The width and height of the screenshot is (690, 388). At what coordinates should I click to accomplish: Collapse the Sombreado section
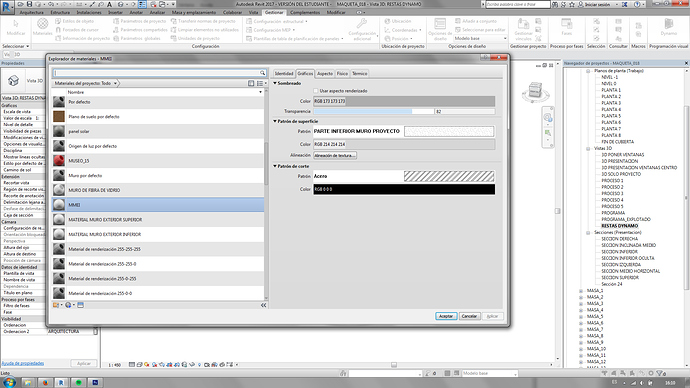[x=275, y=83]
